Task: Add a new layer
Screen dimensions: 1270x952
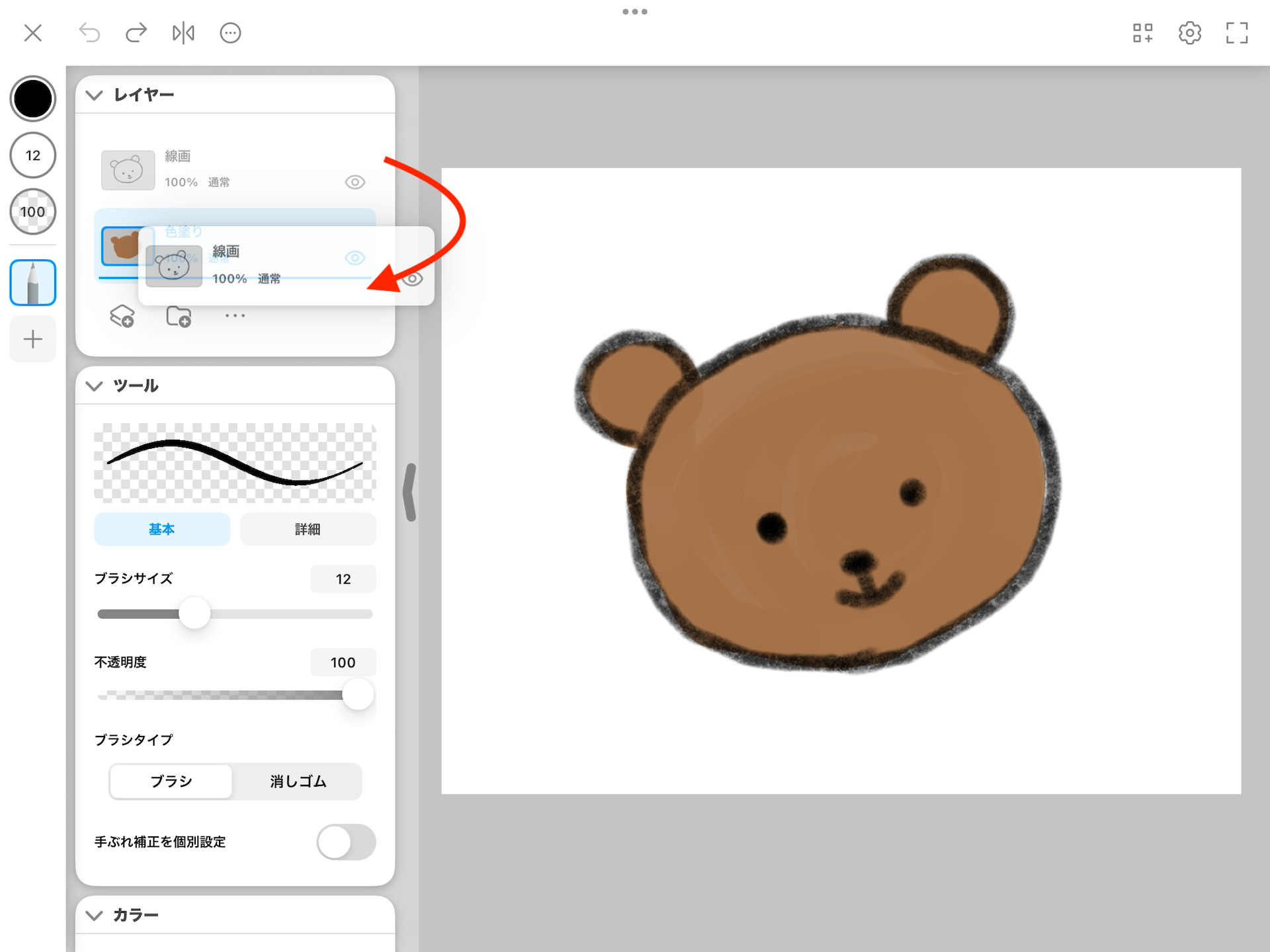Action: pyautogui.click(x=122, y=316)
